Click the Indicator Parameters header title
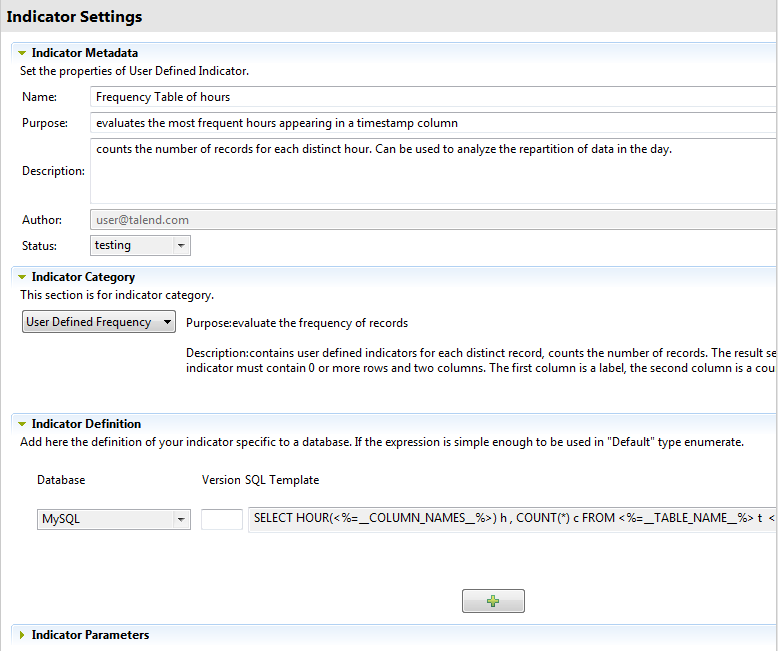The image size is (778, 651). click(x=90, y=635)
